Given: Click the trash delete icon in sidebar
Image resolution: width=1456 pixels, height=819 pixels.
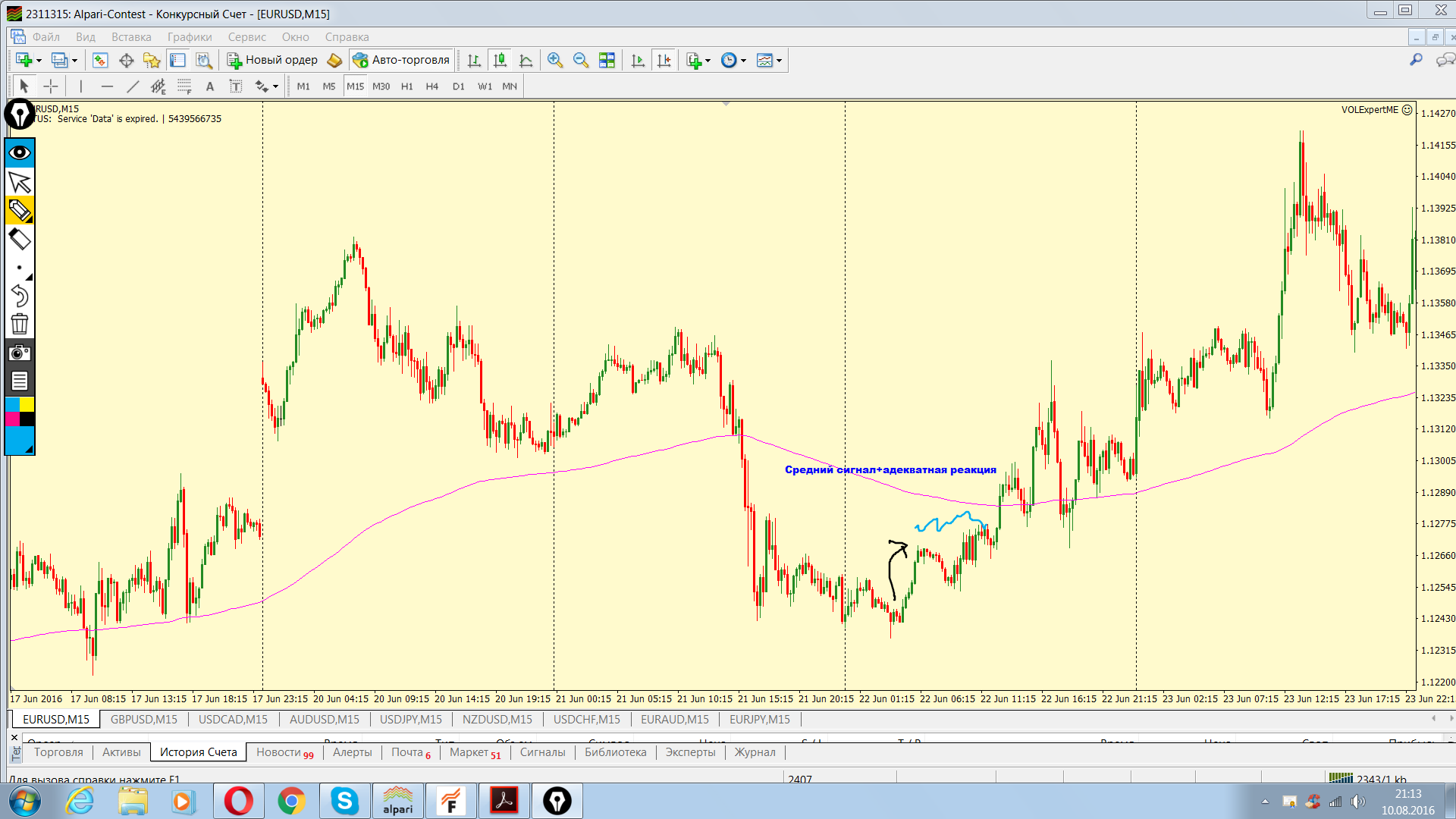Looking at the screenshot, I should point(20,325).
